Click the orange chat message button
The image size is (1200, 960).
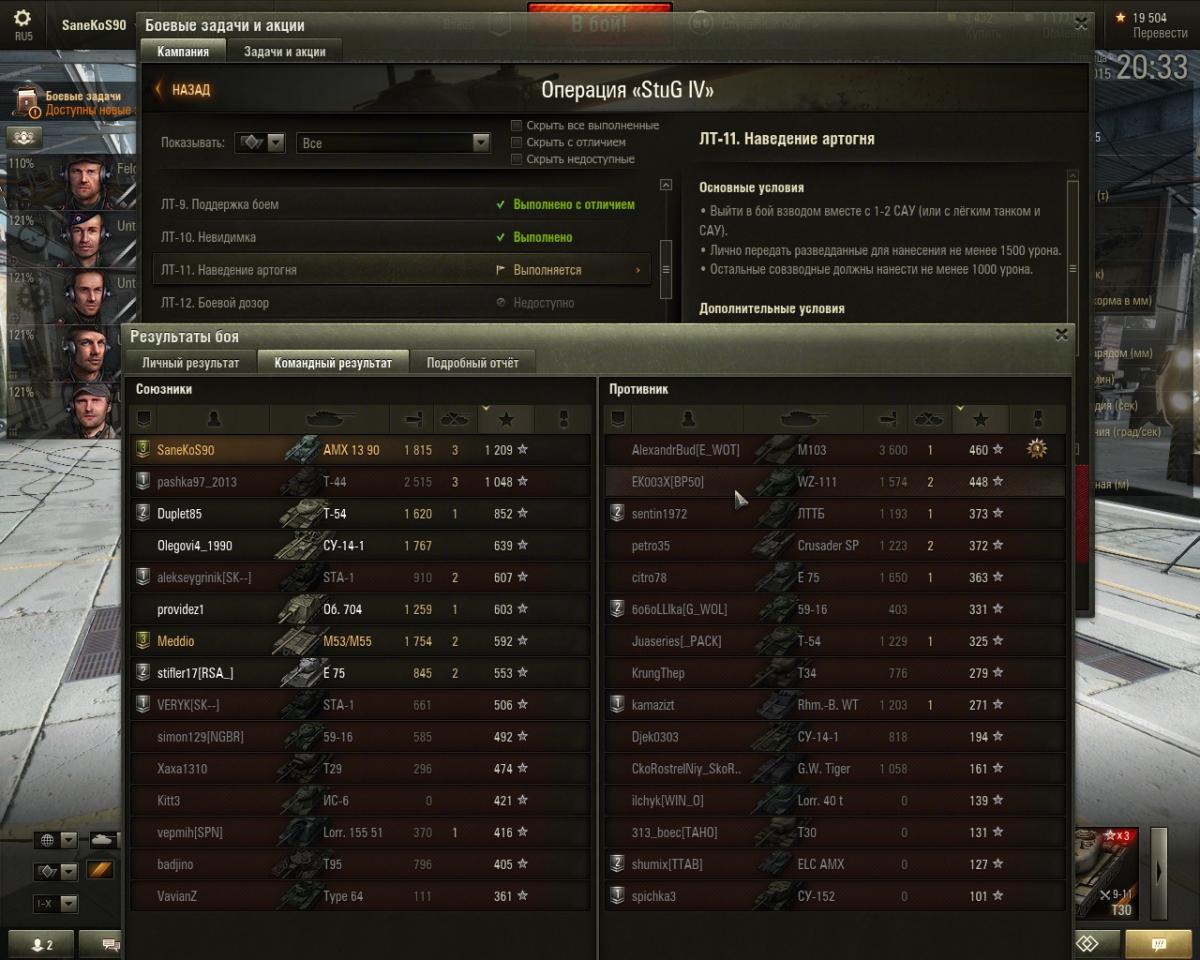point(1158,943)
